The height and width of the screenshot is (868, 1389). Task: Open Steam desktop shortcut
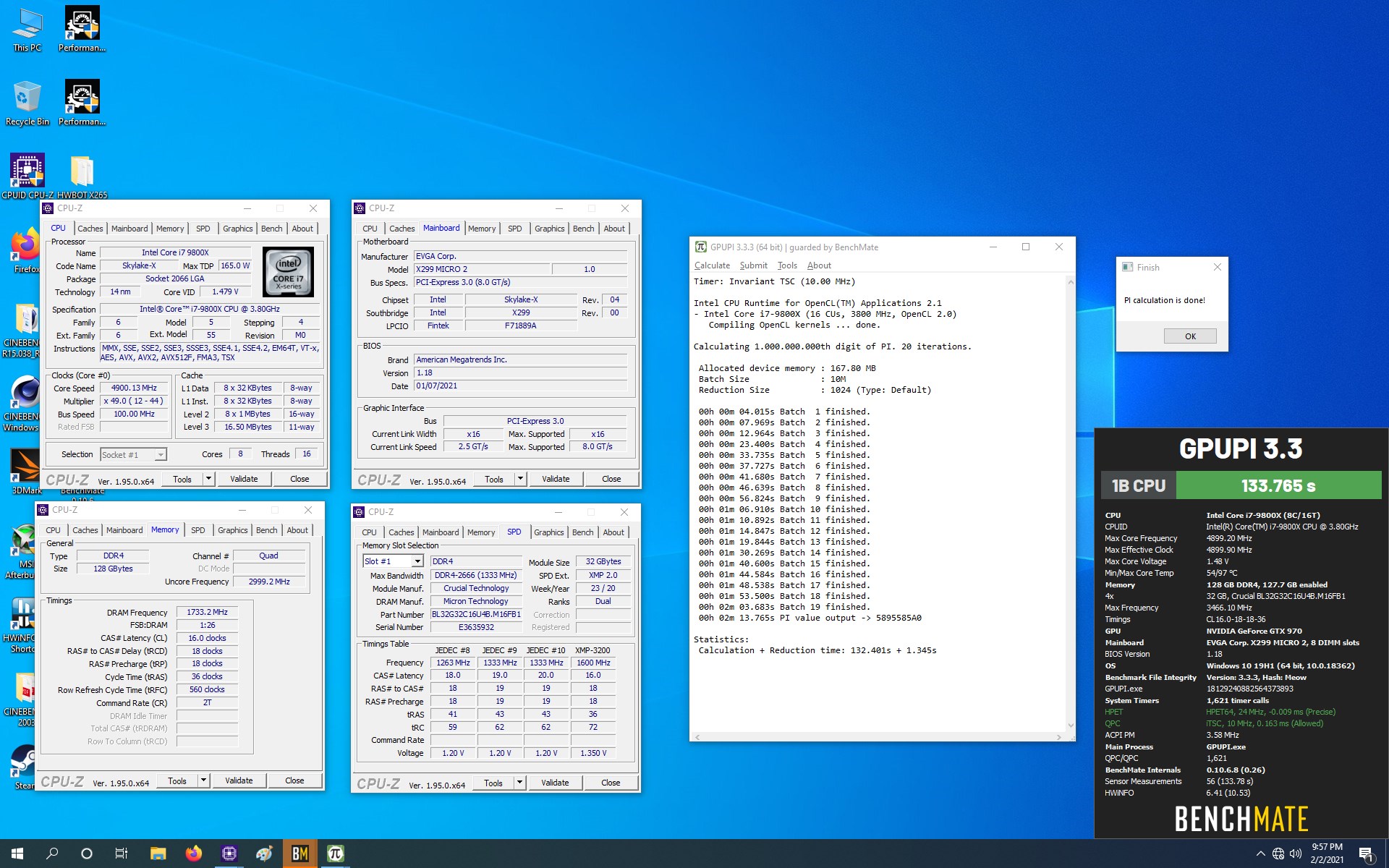23,767
